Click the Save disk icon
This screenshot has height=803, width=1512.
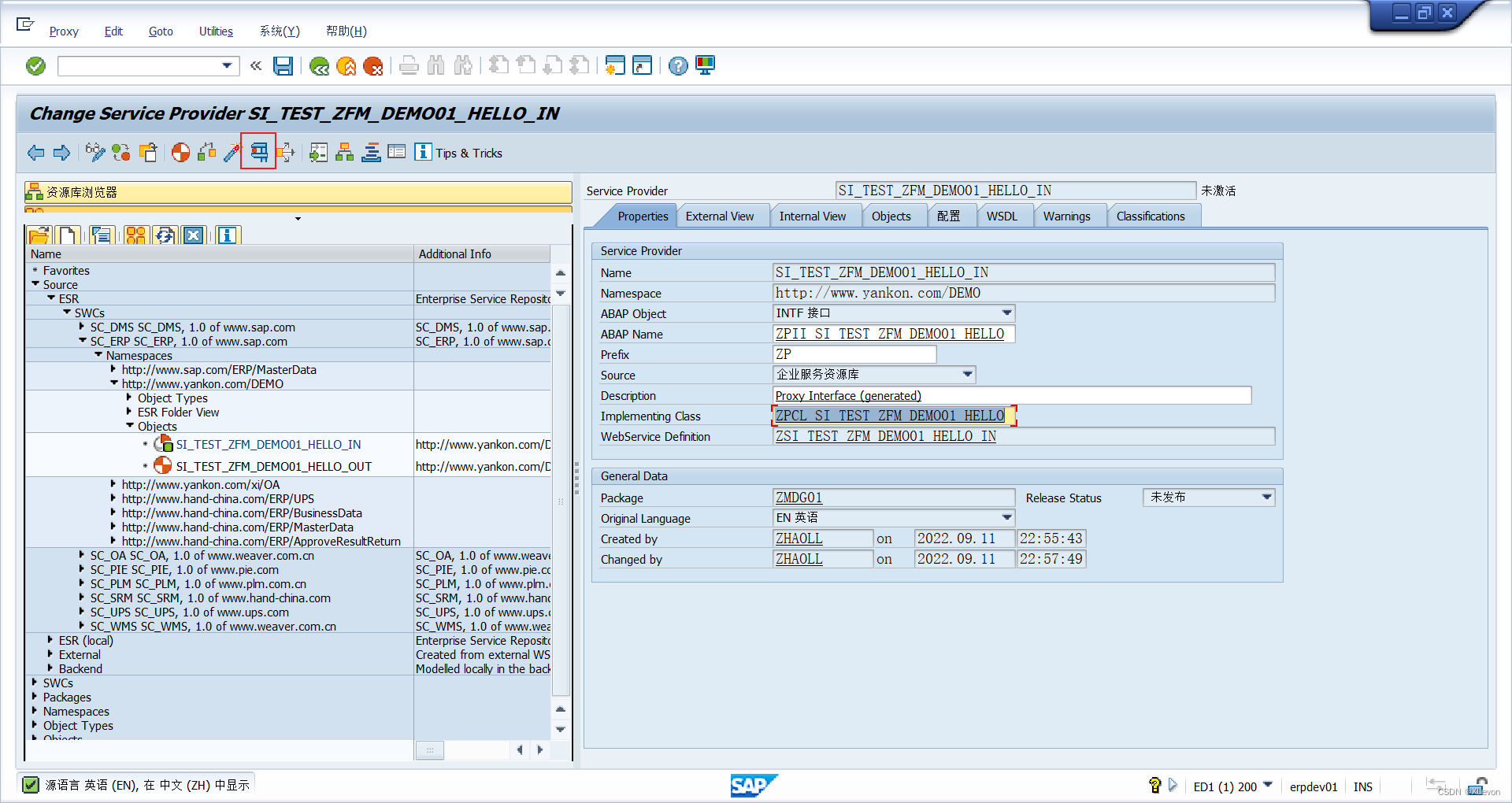point(283,66)
